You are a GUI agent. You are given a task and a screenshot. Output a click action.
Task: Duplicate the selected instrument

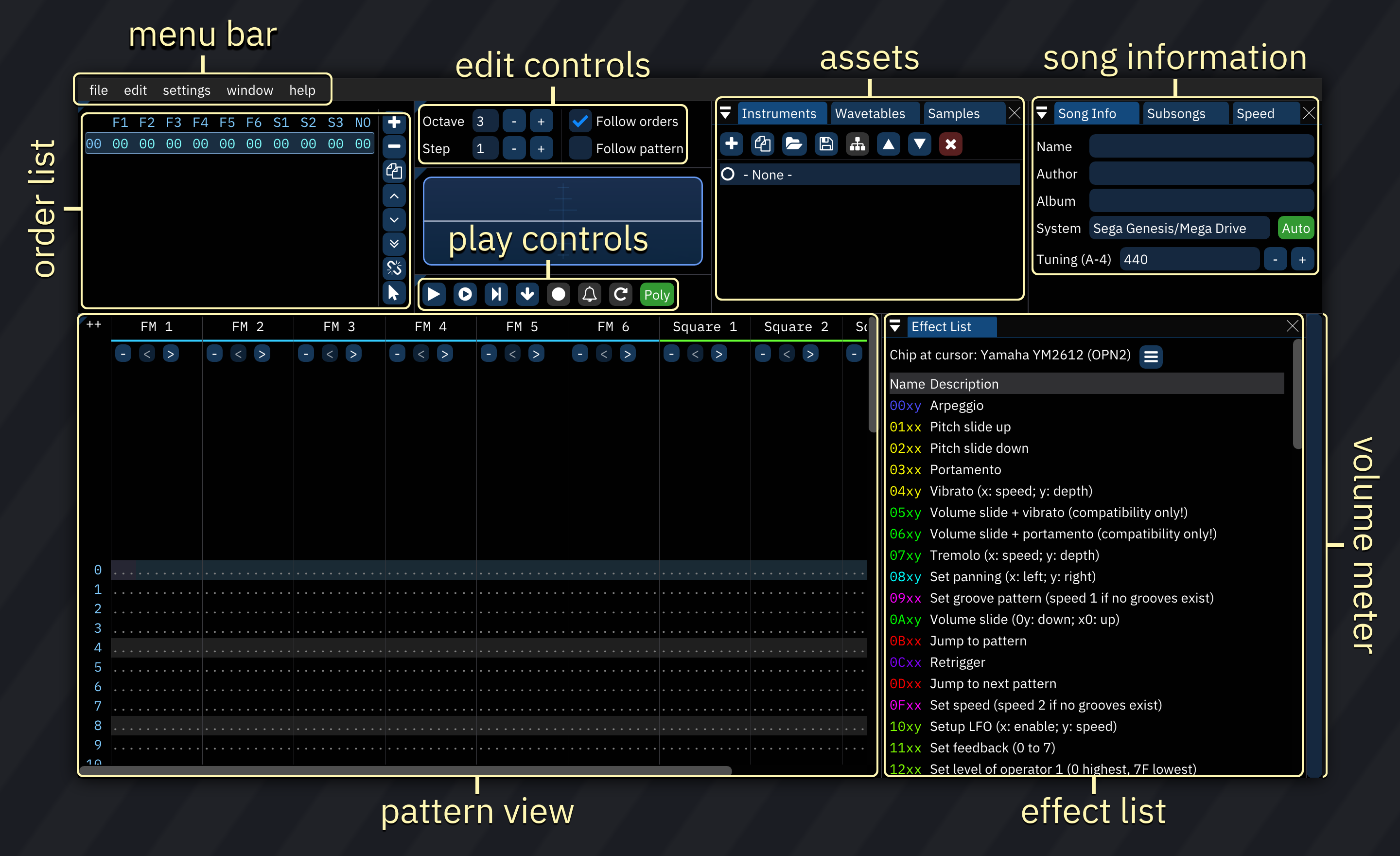763,144
